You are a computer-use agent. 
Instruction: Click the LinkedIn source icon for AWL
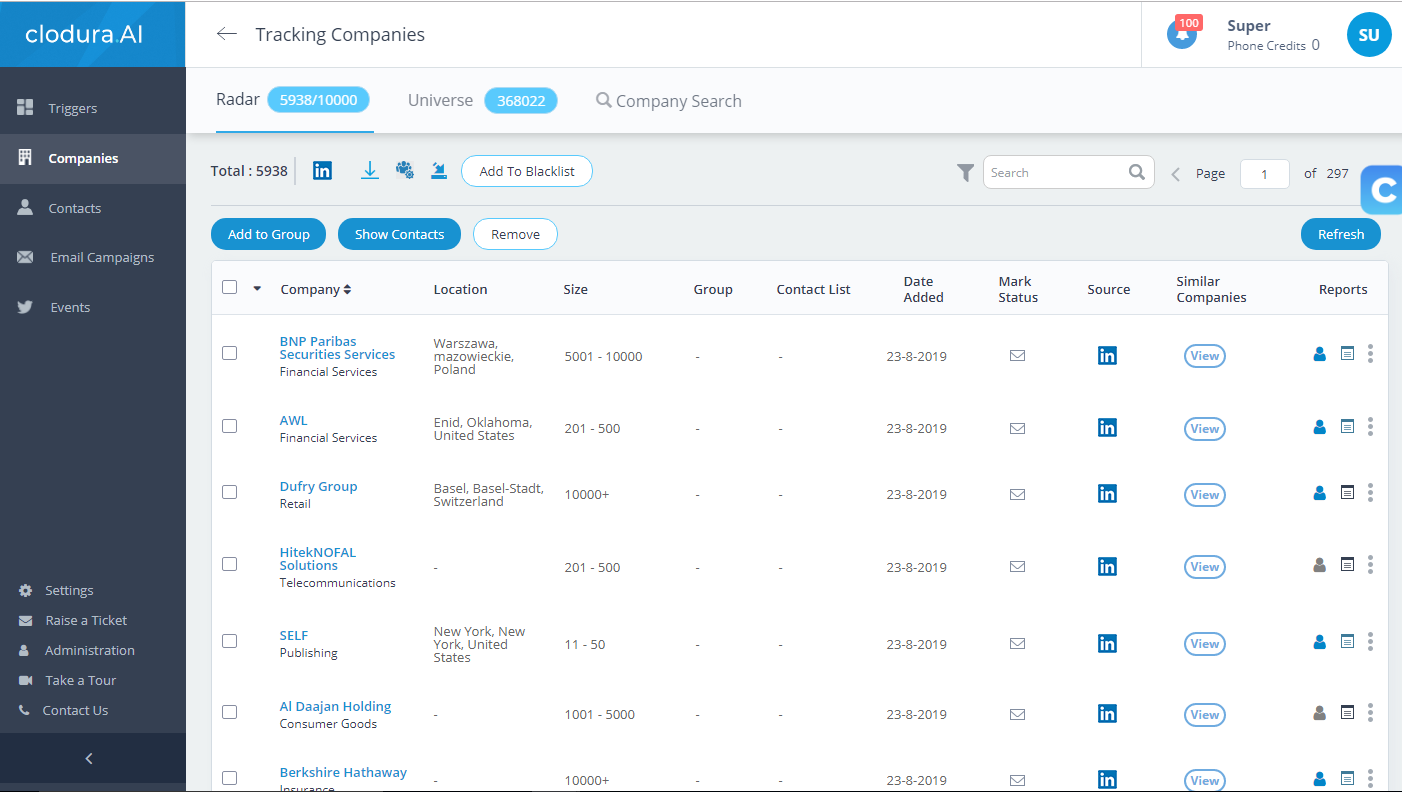pos(1107,428)
